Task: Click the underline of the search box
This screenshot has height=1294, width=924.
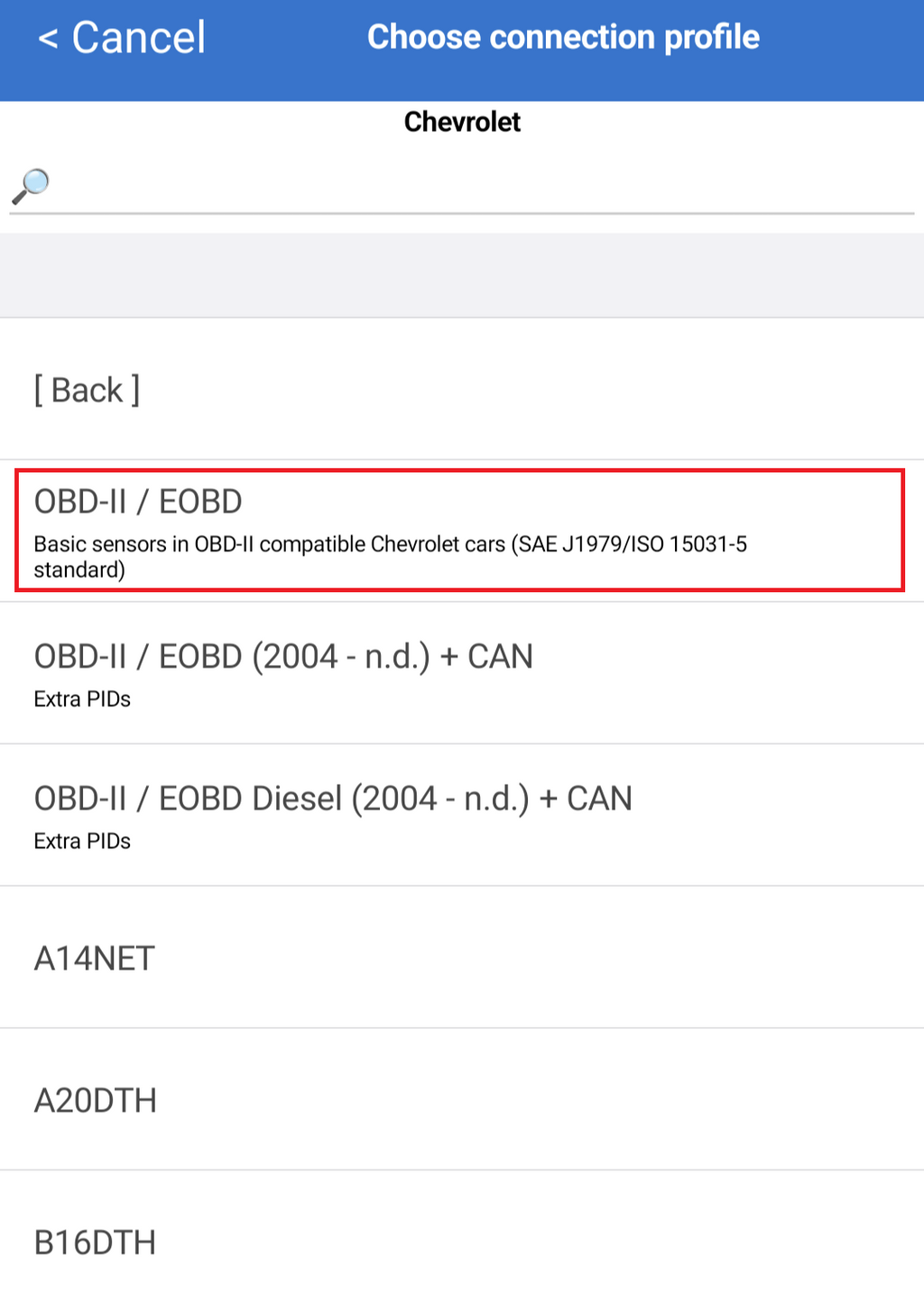Action: [x=462, y=214]
